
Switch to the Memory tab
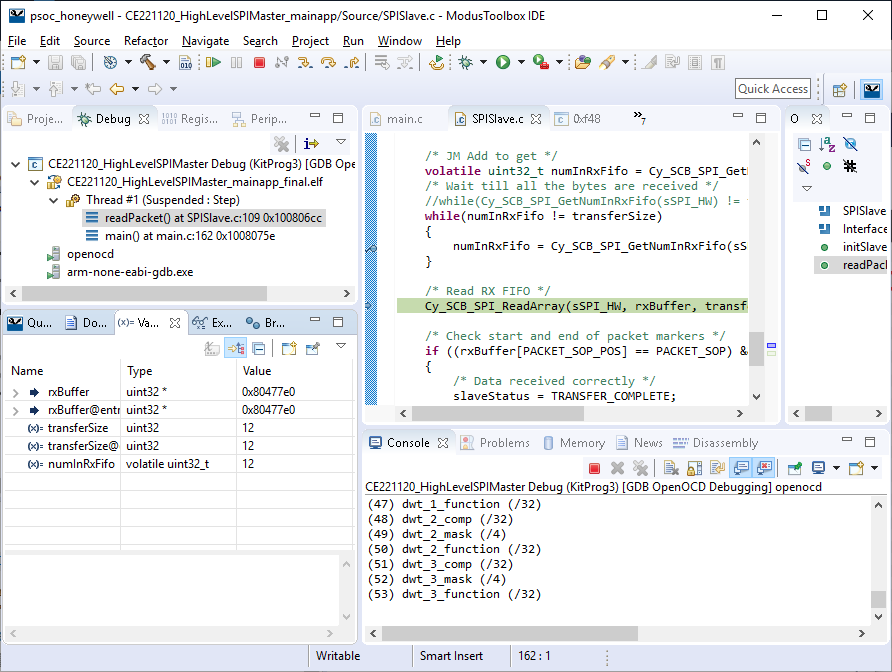(x=581, y=443)
